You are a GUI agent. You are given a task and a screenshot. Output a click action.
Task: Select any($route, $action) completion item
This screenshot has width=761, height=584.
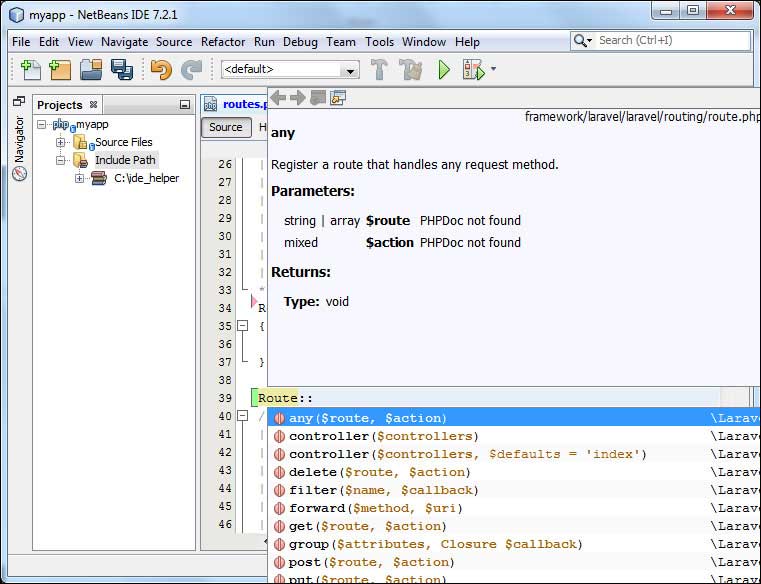(x=368, y=418)
